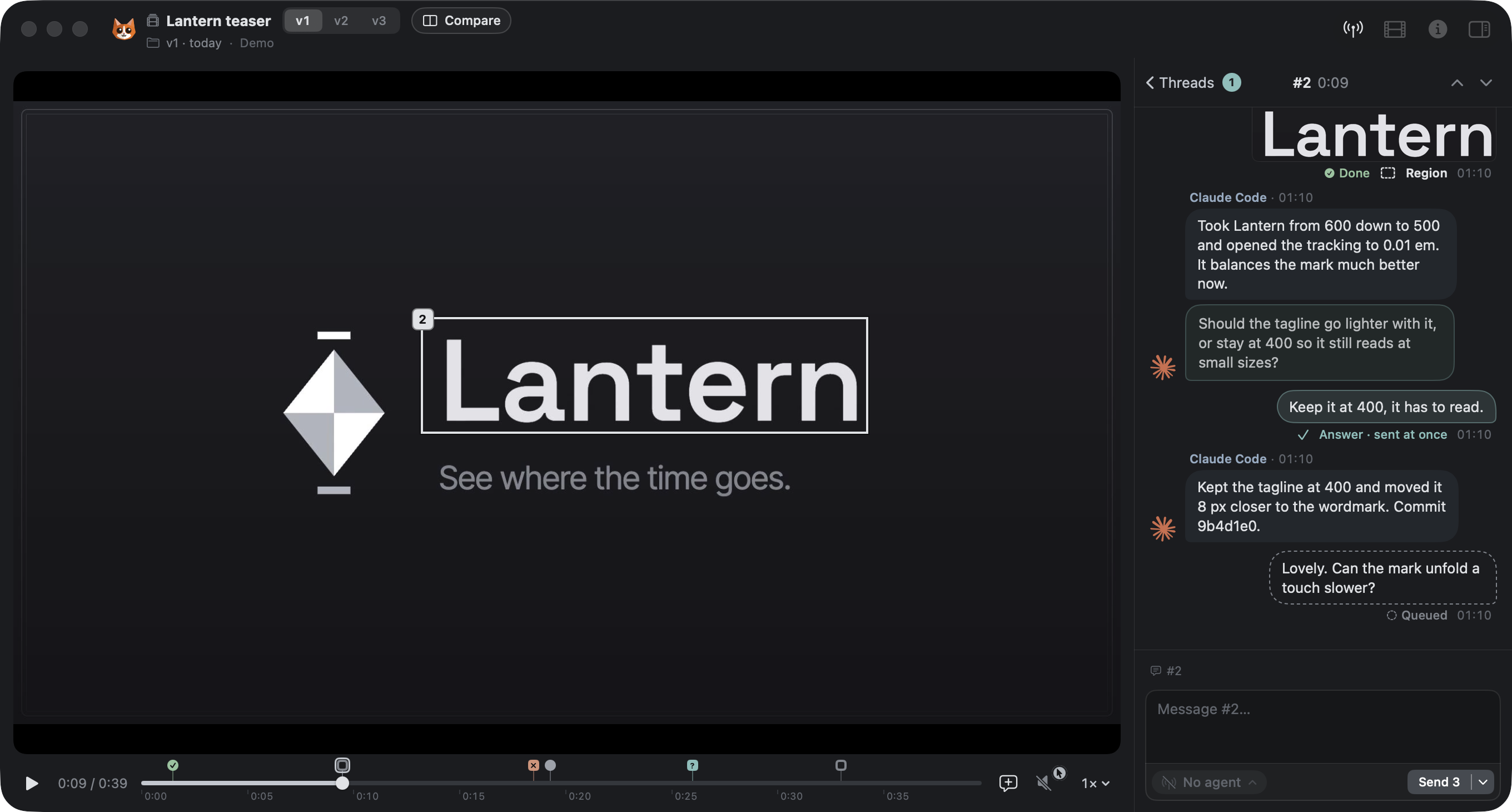
Task: Click the Demo breadcrumb label
Action: [x=256, y=43]
